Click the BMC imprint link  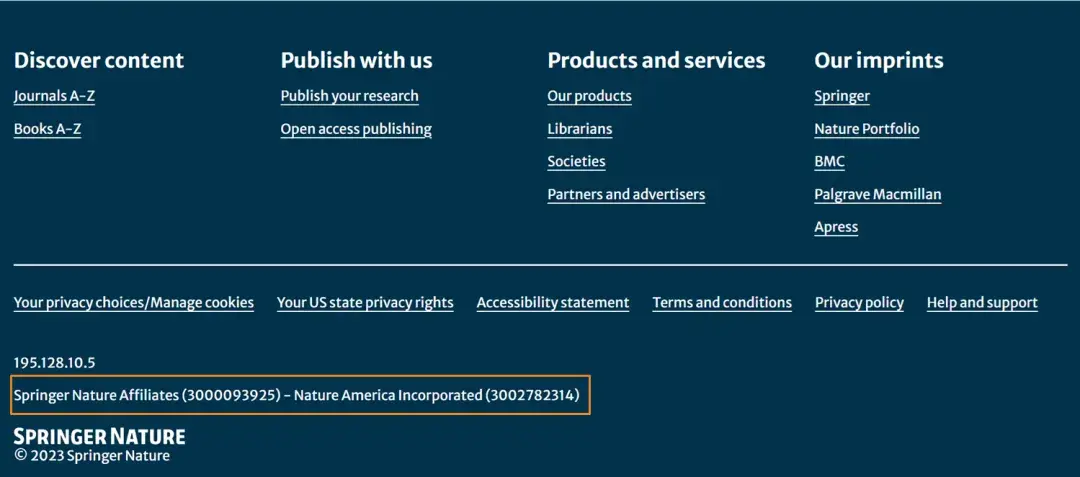(829, 161)
